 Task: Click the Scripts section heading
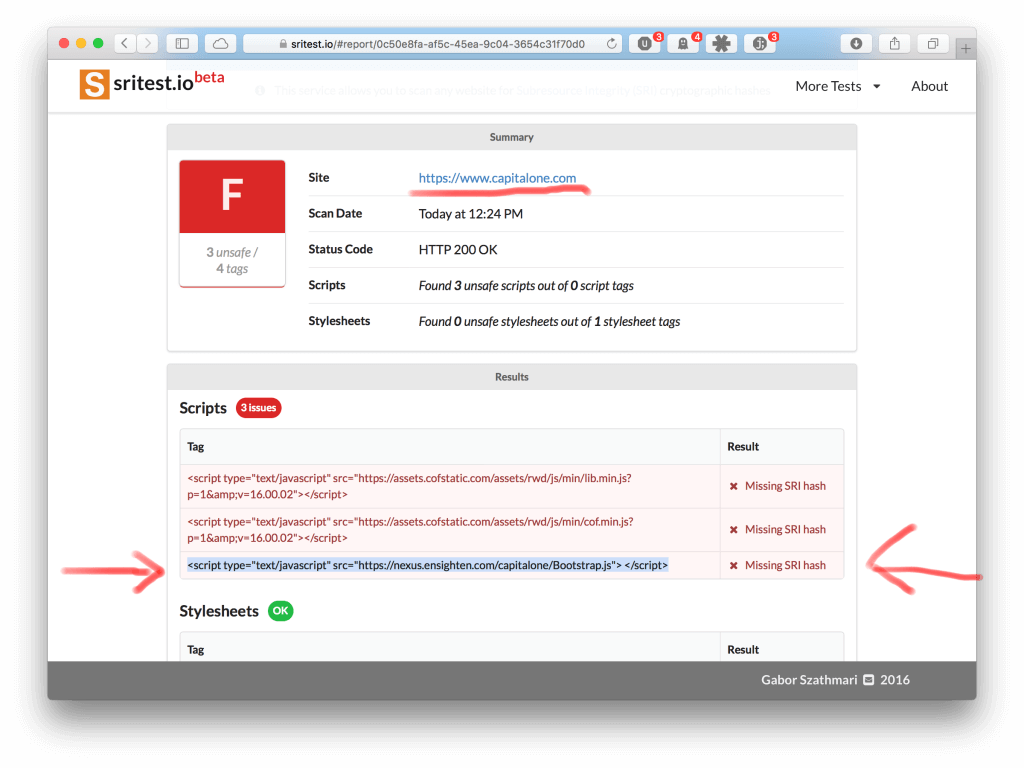coord(203,408)
